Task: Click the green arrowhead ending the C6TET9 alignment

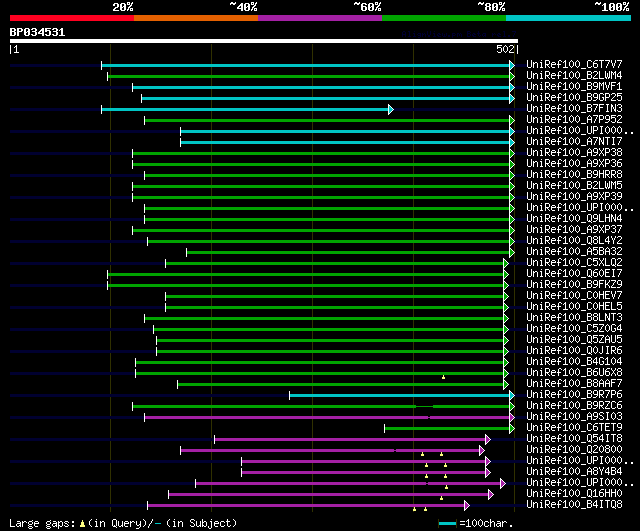Action: pyautogui.click(x=512, y=429)
